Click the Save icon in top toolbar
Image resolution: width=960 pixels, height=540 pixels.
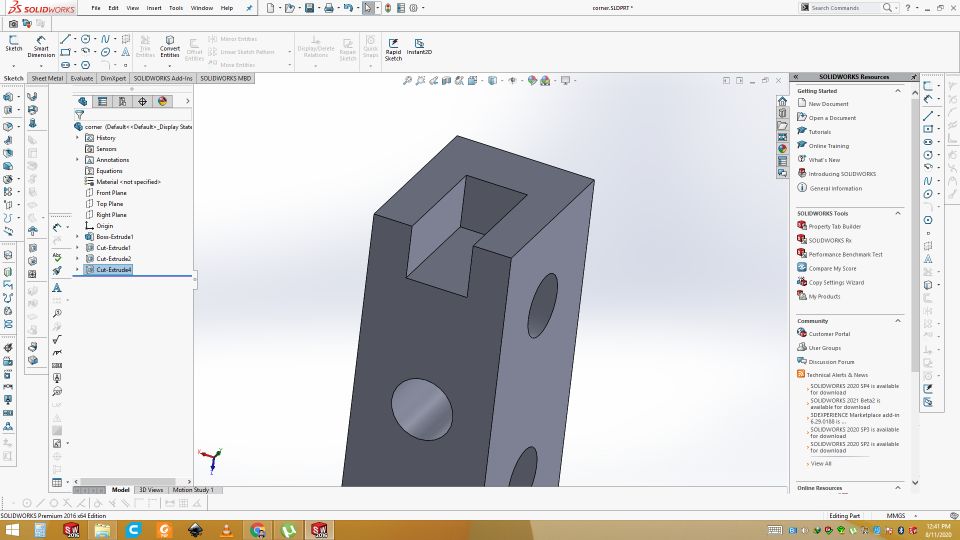309,8
